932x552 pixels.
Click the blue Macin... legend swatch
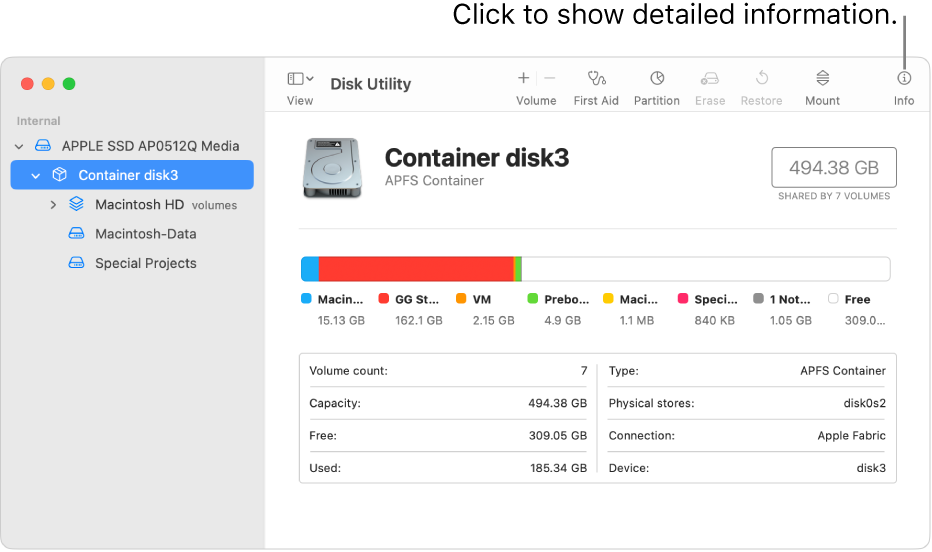(306, 298)
